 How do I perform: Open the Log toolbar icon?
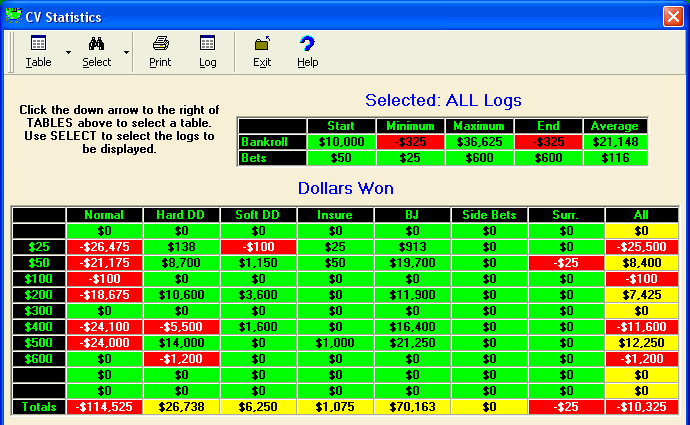click(x=207, y=44)
